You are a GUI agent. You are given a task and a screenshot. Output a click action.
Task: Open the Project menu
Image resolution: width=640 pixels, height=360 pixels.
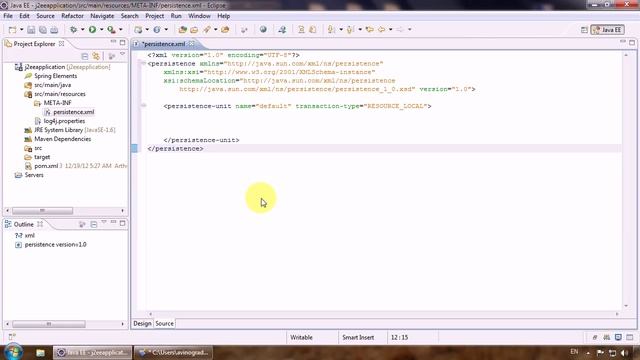pos(155,16)
